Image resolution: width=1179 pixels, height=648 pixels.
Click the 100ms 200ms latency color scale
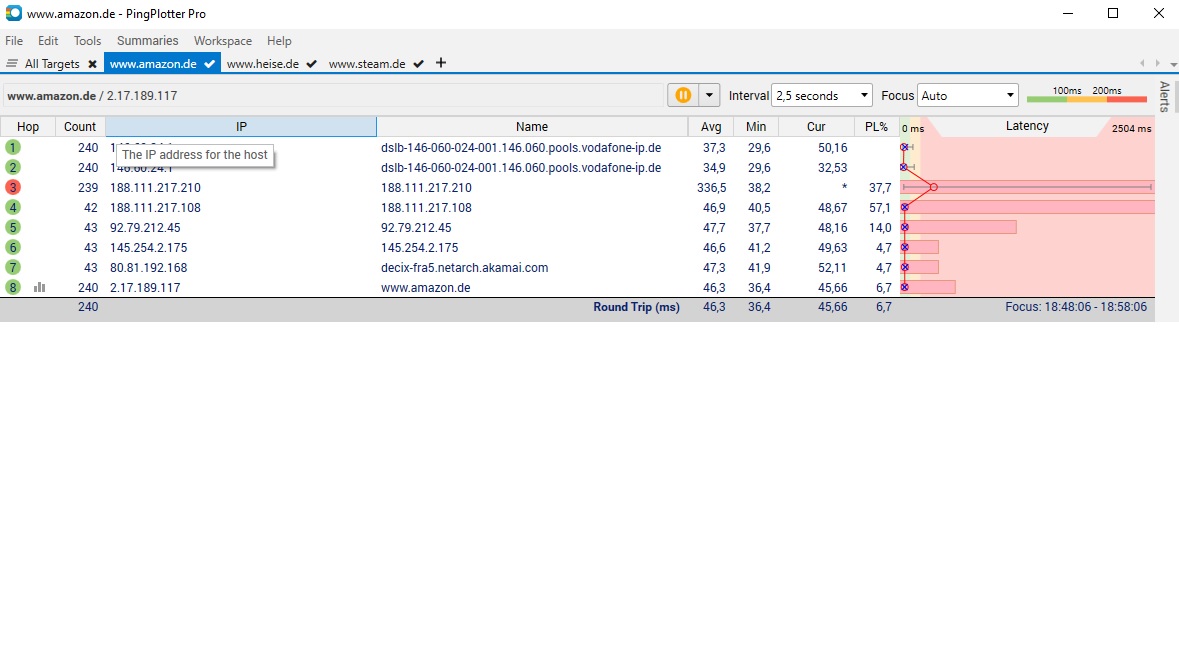tap(1087, 95)
